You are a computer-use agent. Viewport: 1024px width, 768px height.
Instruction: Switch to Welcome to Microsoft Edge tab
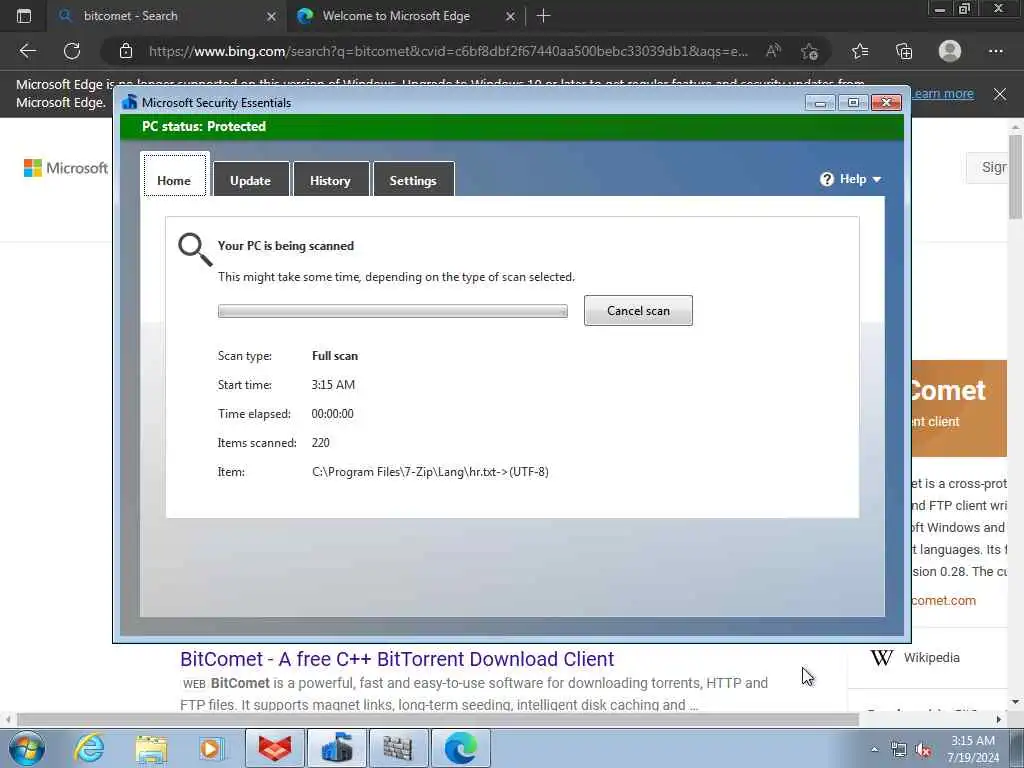pos(405,16)
